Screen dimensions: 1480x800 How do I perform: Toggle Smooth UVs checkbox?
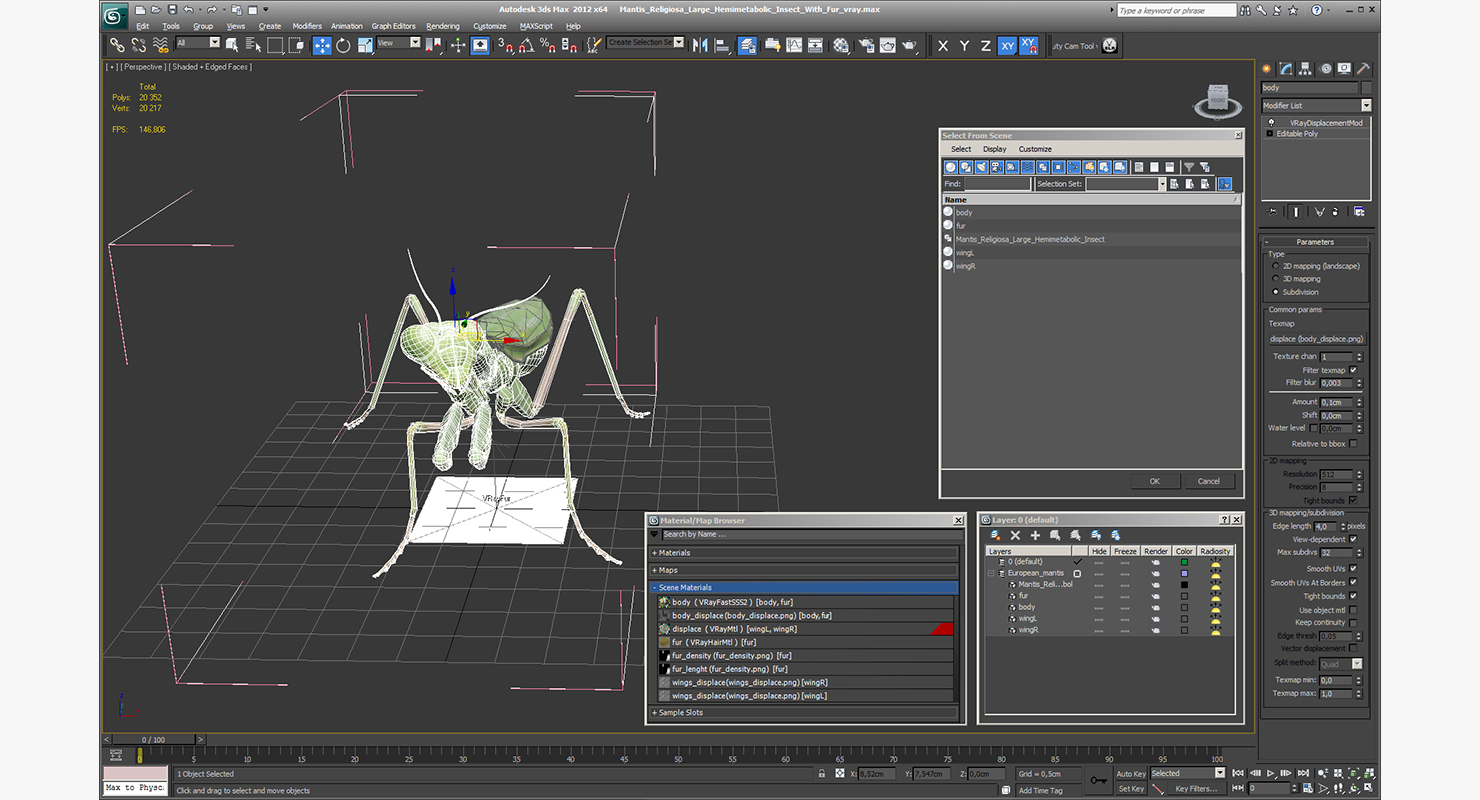click(x=1353, y=569)
